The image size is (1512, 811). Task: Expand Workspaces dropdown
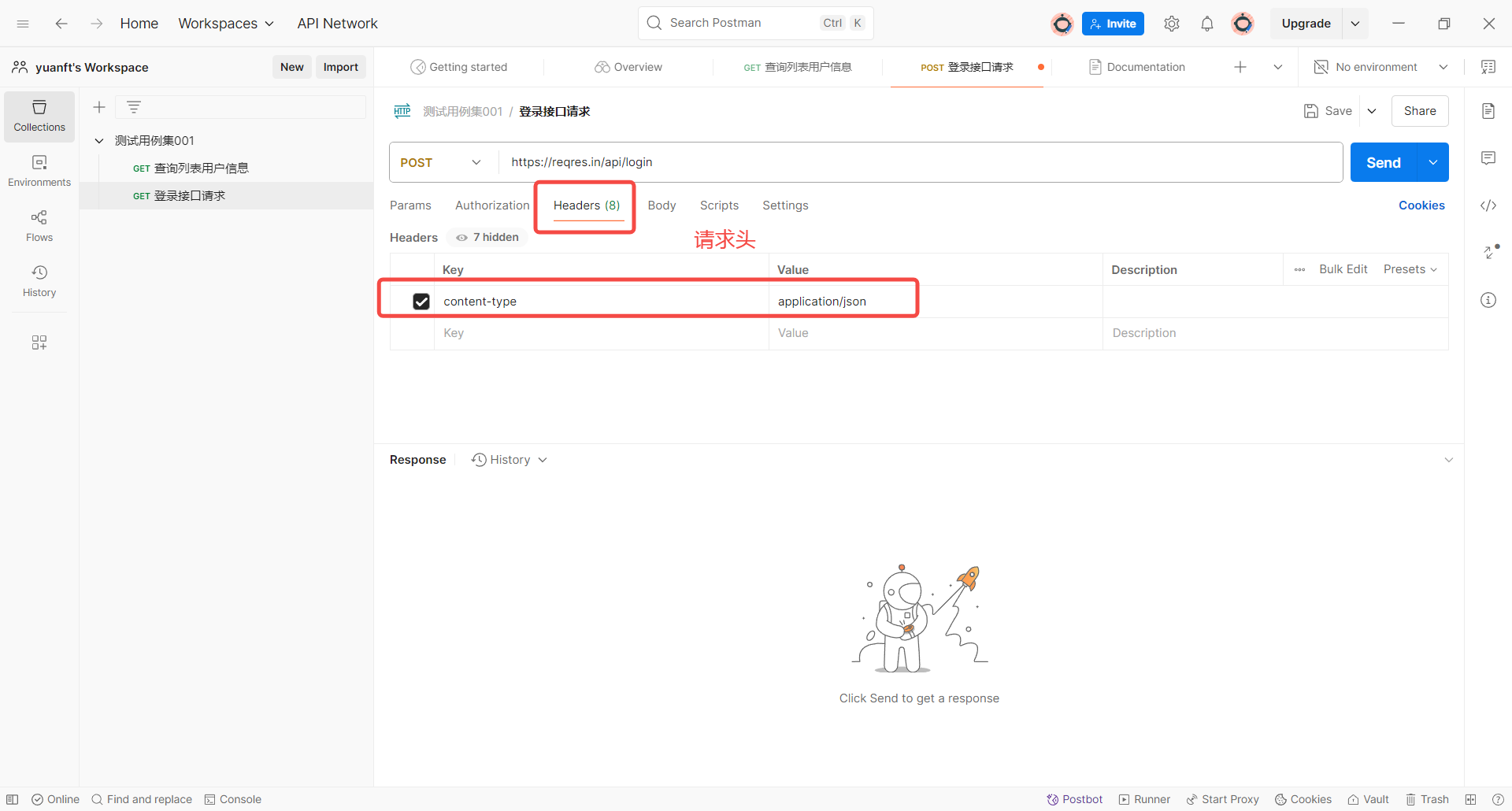click(226, 24)
